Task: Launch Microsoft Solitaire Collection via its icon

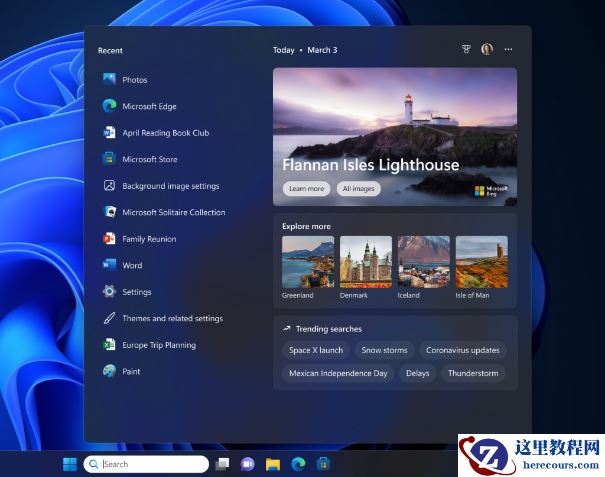Action: pyautogui.click(x=109, y=212)
